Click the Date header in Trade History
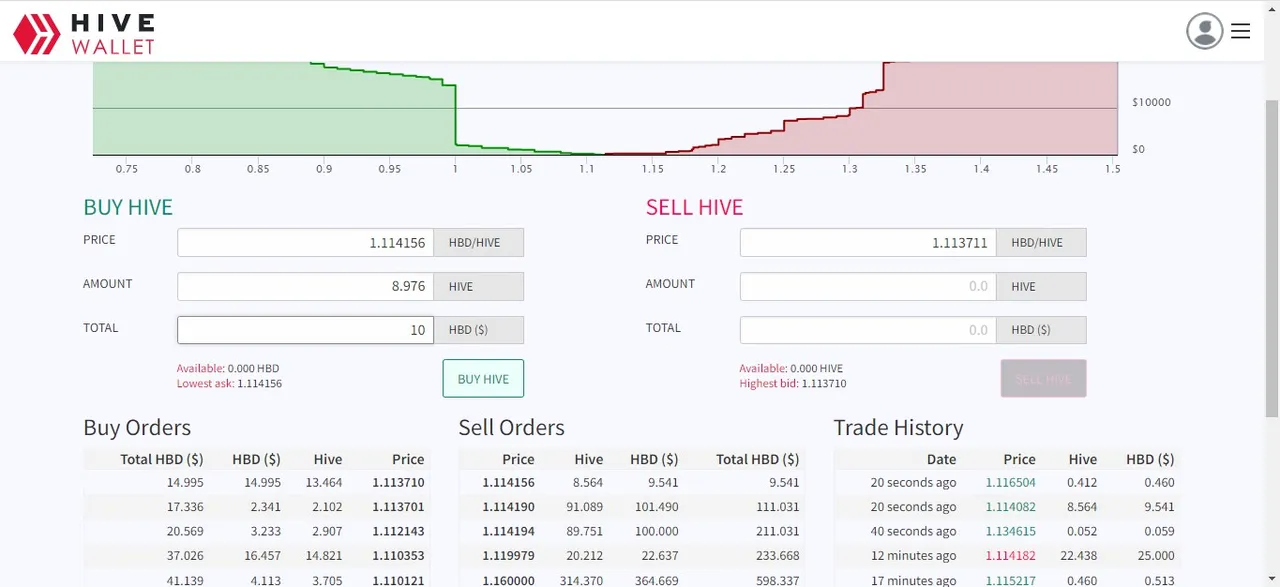The width and height of the screenshot is (1280, 587). (x=941, y=459)
